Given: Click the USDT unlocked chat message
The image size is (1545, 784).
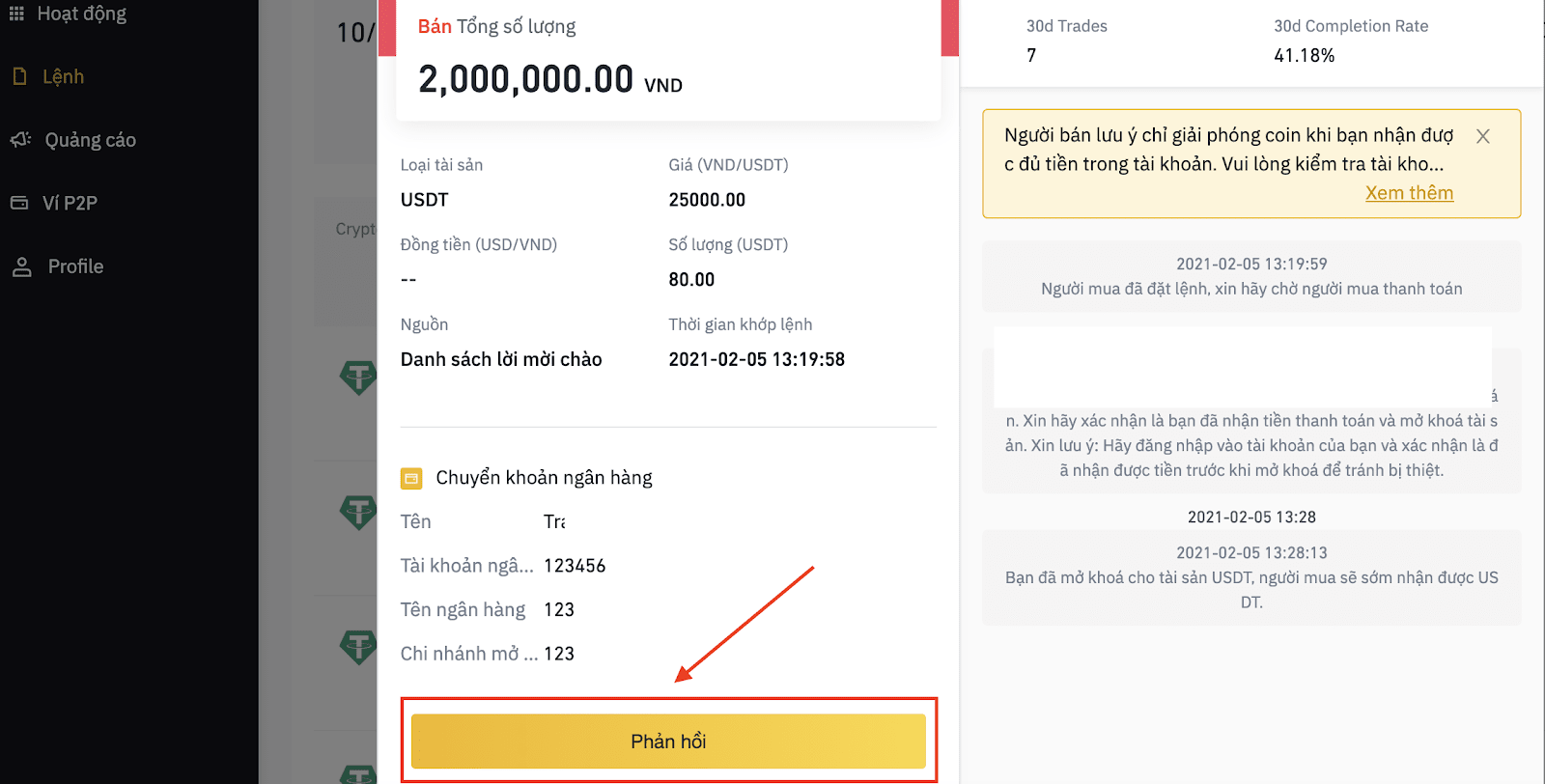Looking at the screenshot, I should coord(1251,577).
